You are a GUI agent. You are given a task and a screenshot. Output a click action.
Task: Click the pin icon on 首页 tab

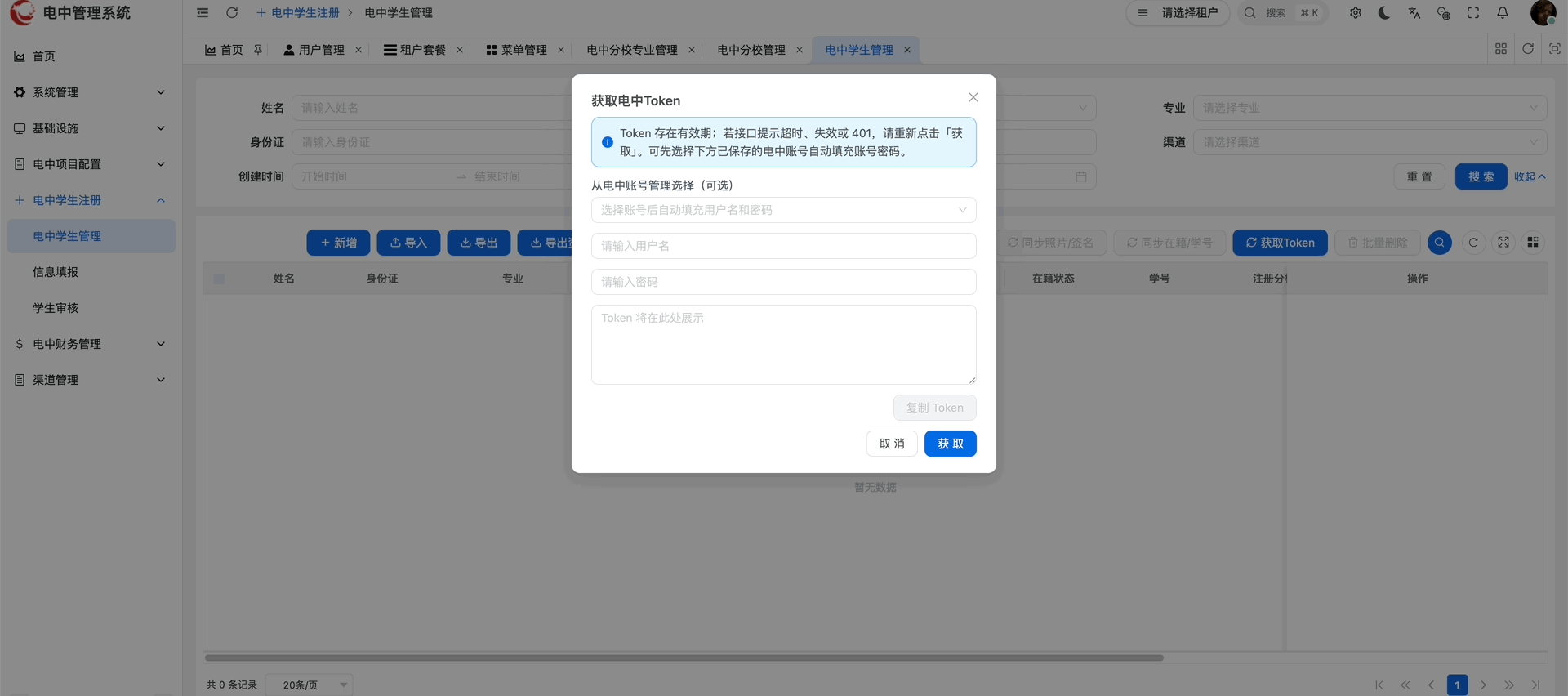[x=258, y=50]
